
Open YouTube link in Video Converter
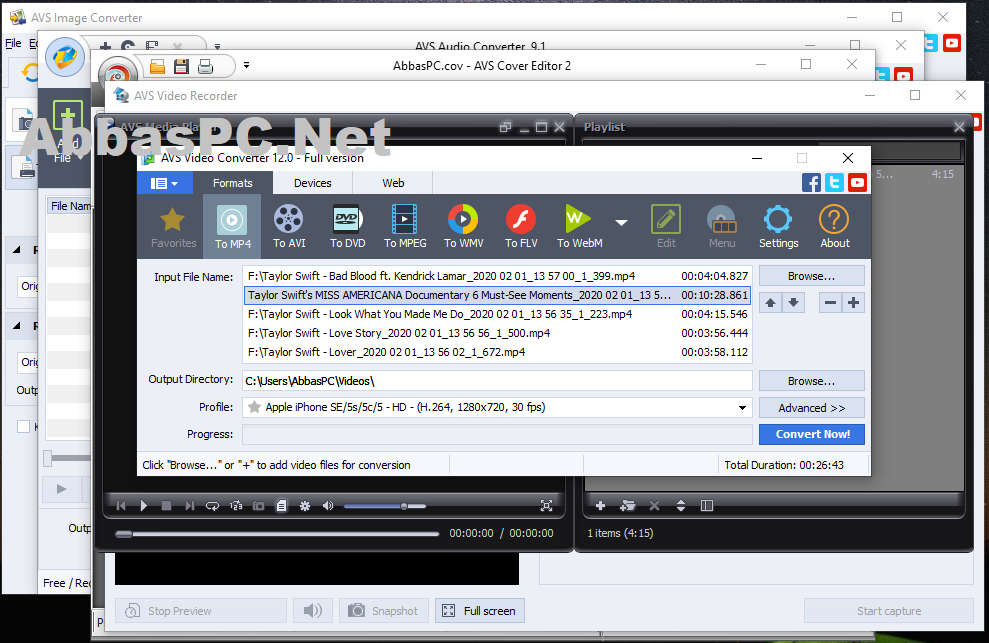coord(857,183)
